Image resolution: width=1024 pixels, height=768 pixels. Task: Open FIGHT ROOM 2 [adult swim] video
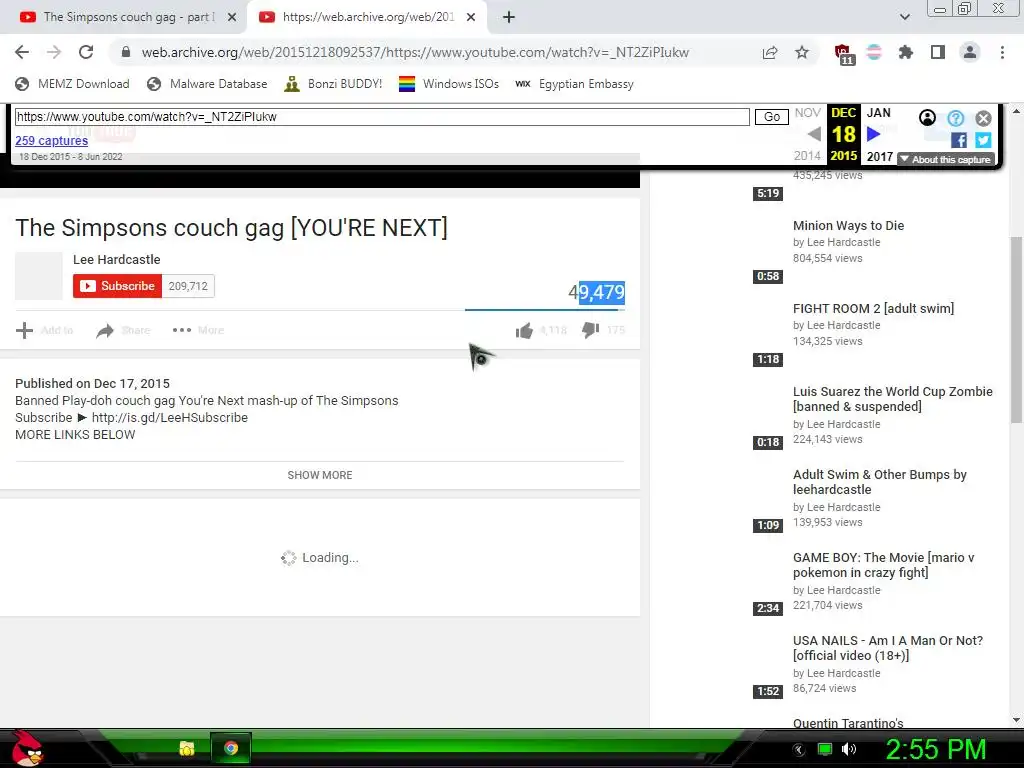[873, 308]
